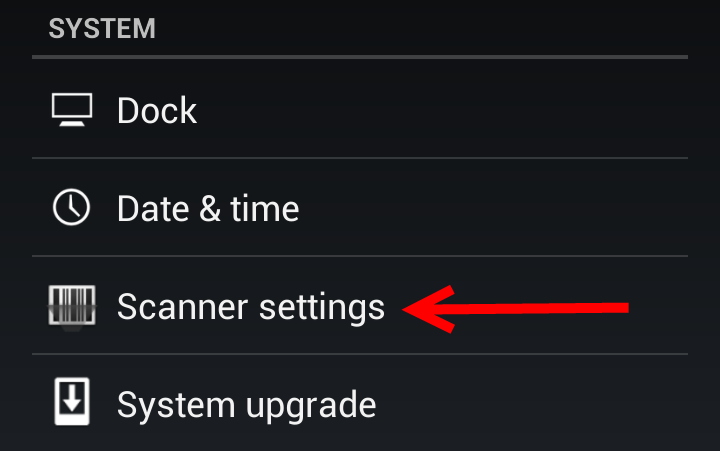720x451 pixels.
Task: Select the SYSTEM section header
Action: [102, 28]
